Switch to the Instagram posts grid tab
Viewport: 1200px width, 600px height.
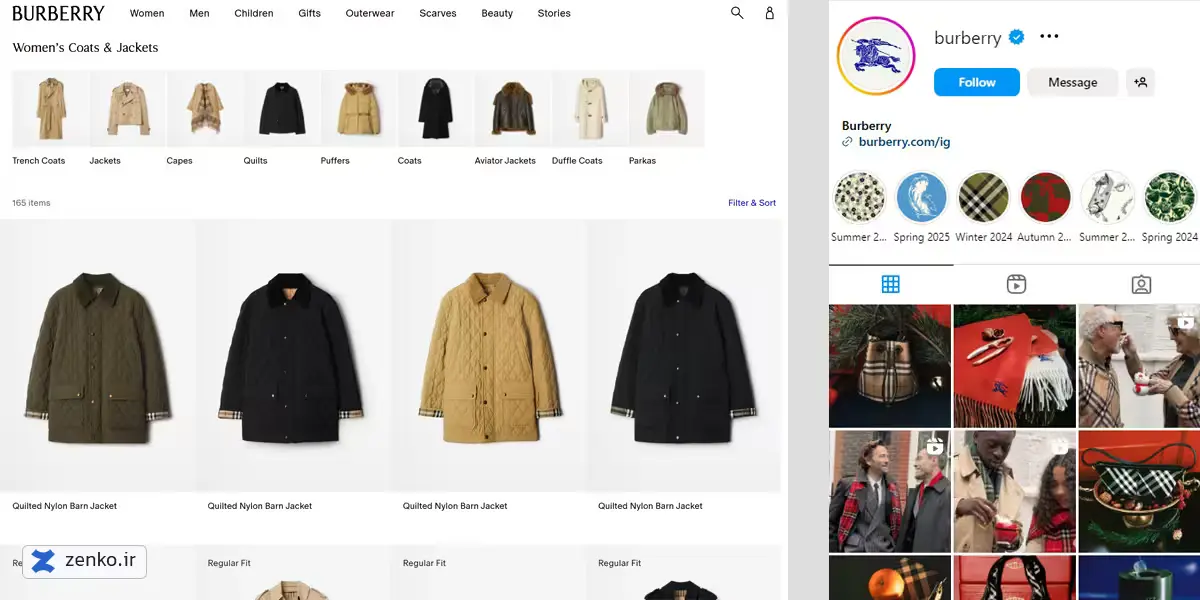pos(891,284)
